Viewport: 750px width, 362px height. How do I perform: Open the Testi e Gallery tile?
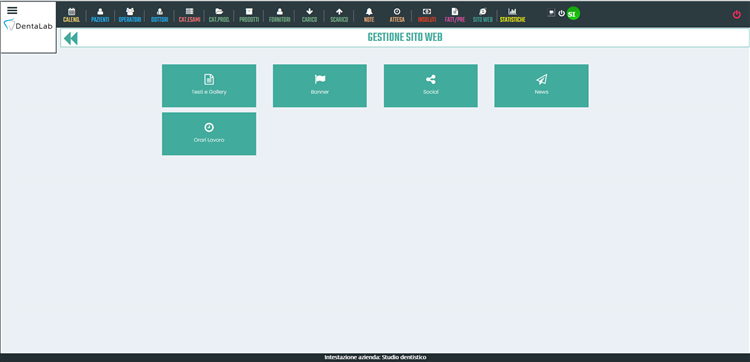(209, 86)
